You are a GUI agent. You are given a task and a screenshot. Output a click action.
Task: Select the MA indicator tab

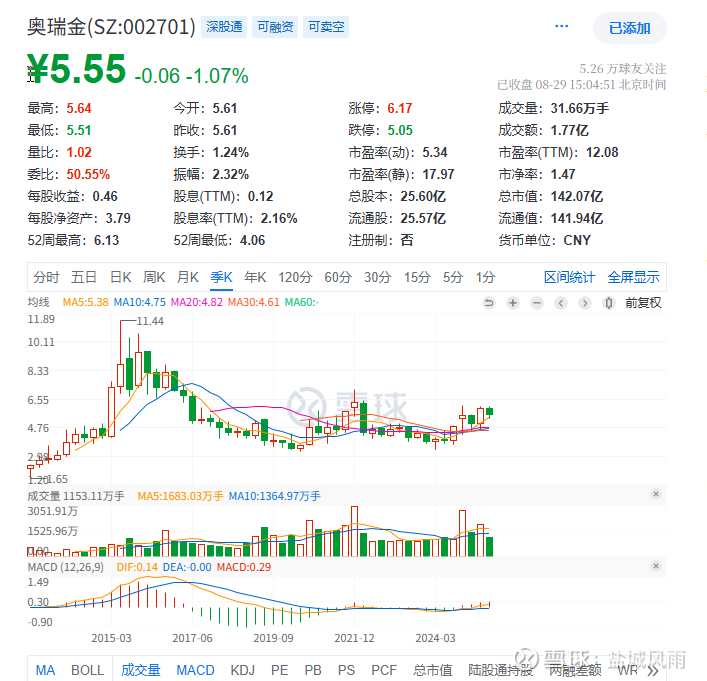click(x=46, y=670)
